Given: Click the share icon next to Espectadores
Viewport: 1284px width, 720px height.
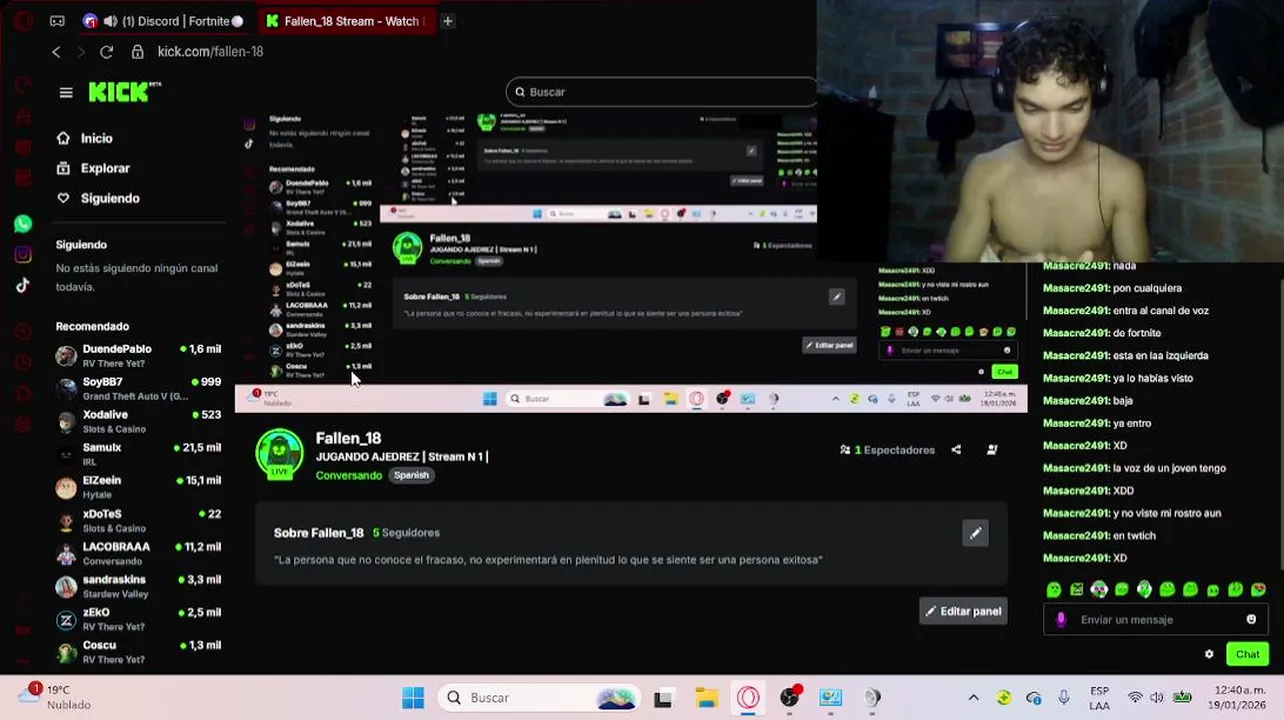Looking at the screenshot, I should (x=956, y=450).
